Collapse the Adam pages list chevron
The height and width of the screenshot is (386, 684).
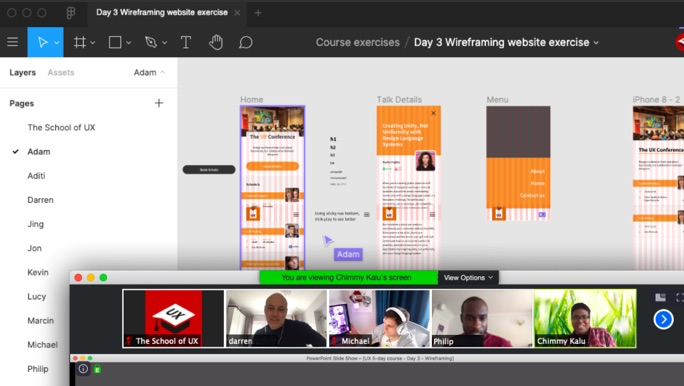coord(162,72)
